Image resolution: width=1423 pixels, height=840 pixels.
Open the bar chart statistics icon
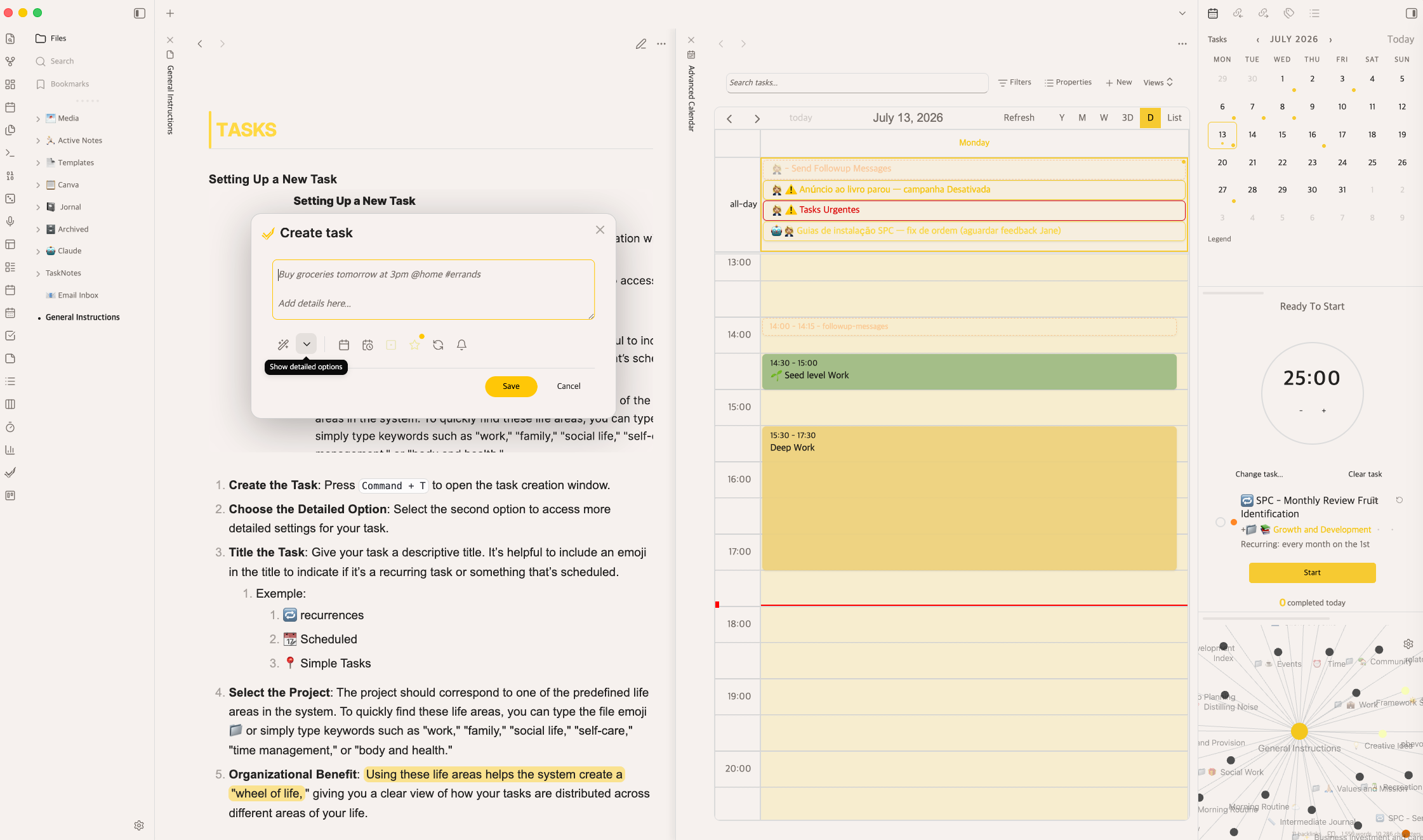10,450
